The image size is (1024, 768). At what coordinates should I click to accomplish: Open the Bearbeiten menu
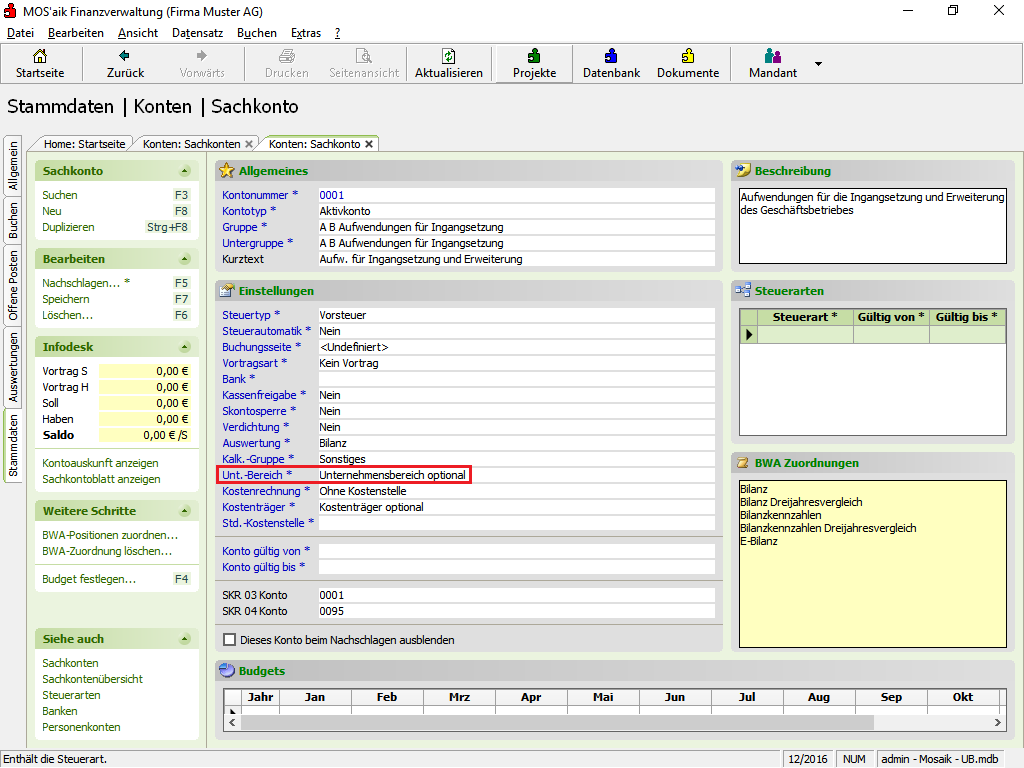(x=76, y=33)
